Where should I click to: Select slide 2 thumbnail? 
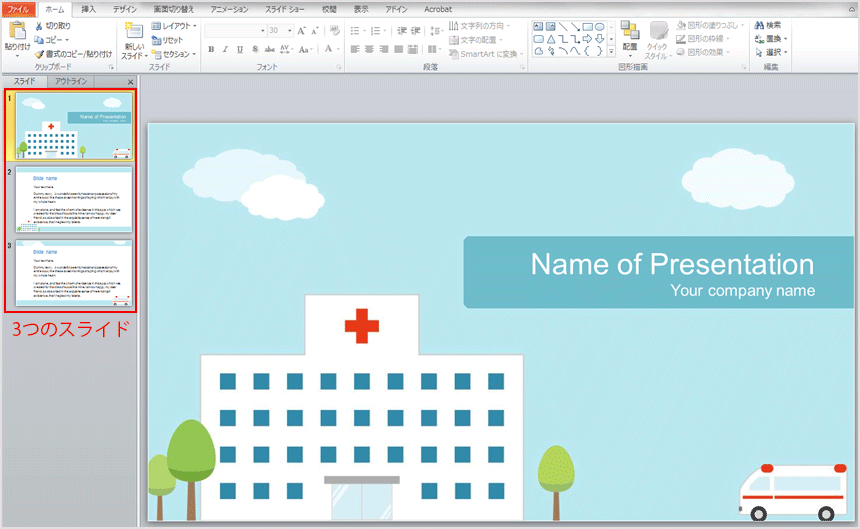(x=73, y=200)
